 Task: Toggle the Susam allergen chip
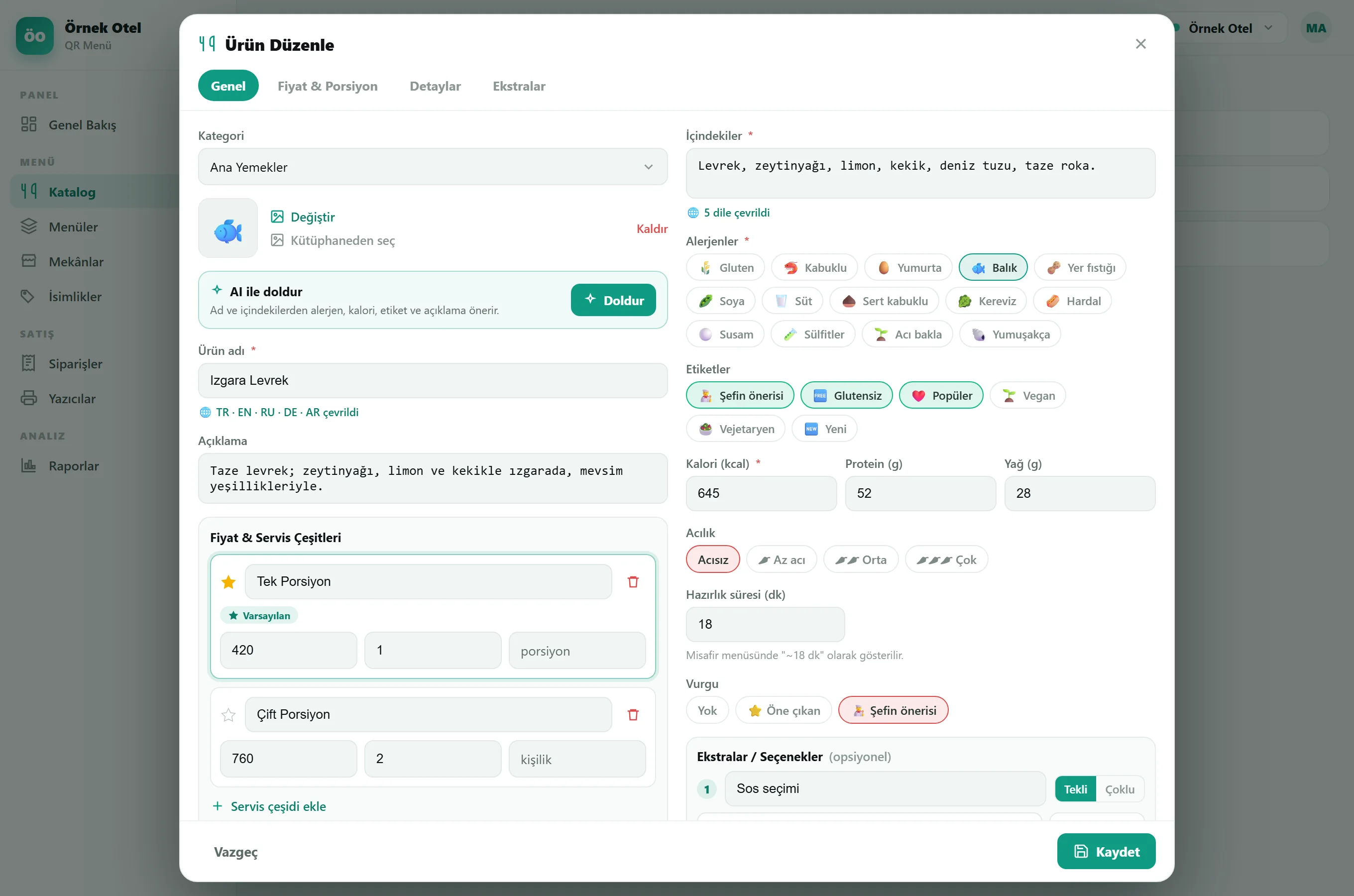[725, 335]
